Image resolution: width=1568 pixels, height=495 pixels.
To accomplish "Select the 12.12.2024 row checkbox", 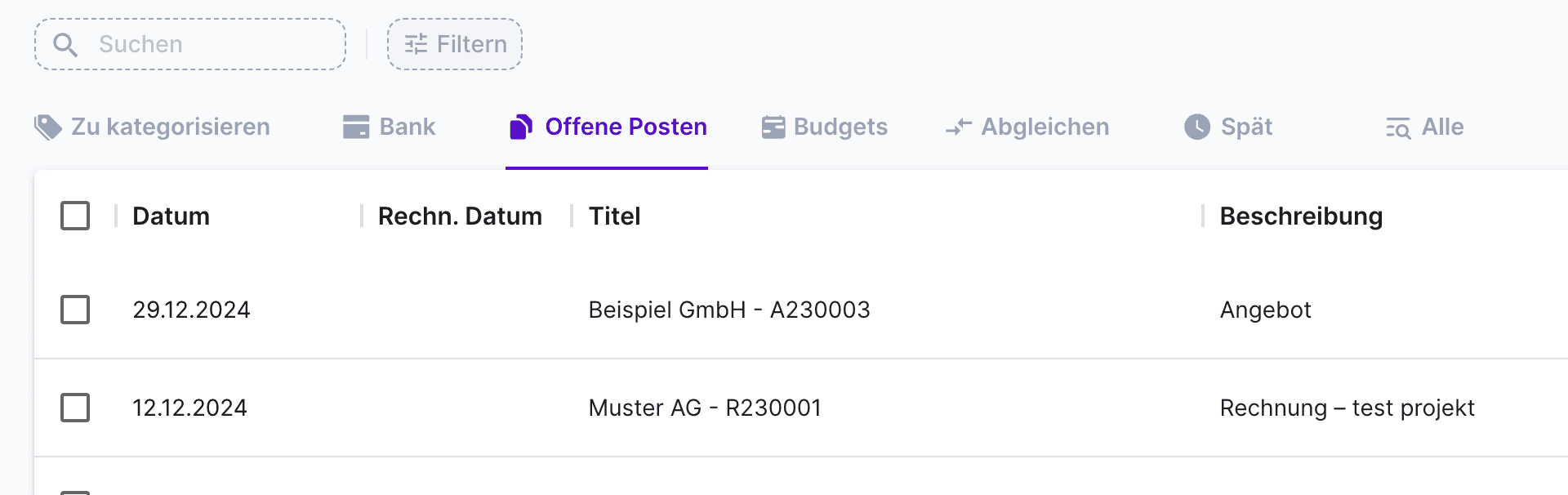I will 75,408.
